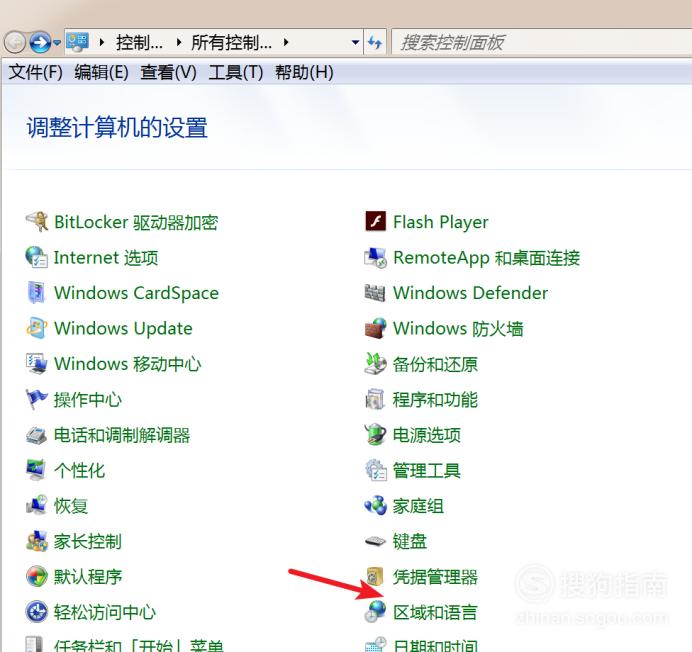Expand the address bar history dropdown
Screen dimensions: 692x652
tap(355, 42)
